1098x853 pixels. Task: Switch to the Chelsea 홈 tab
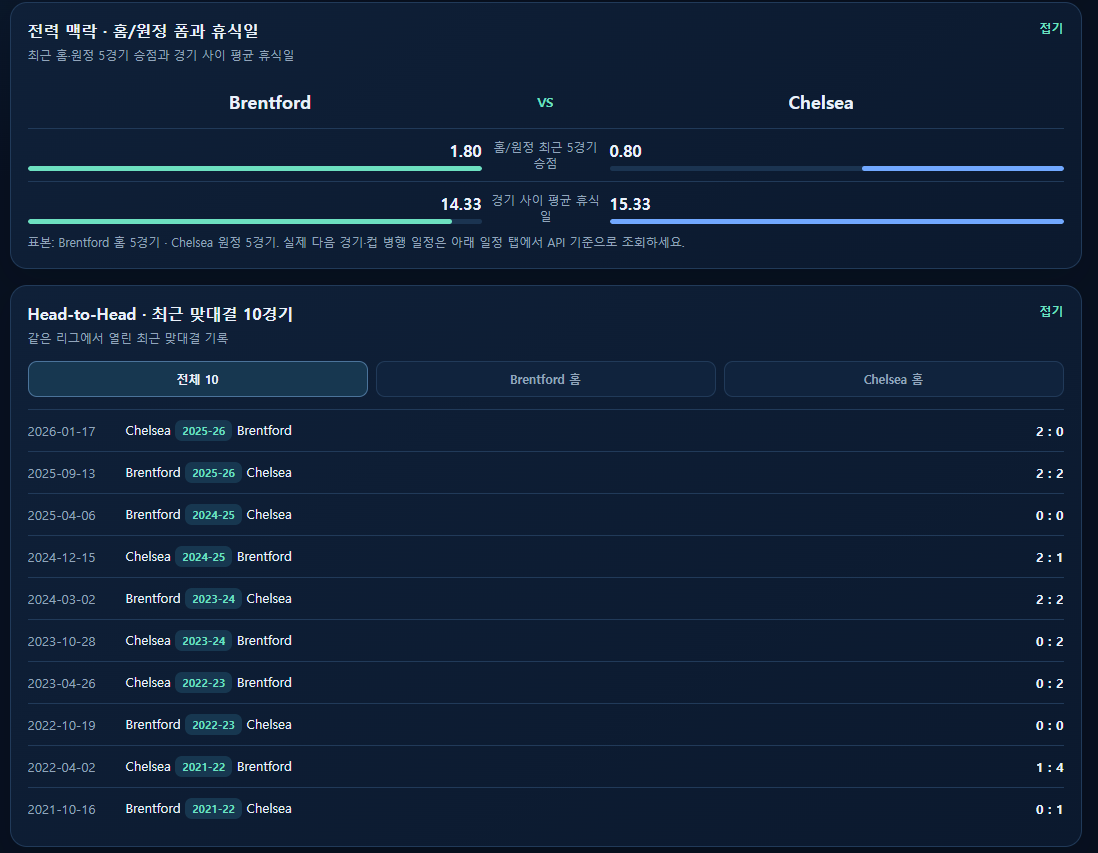pos(894,379)
